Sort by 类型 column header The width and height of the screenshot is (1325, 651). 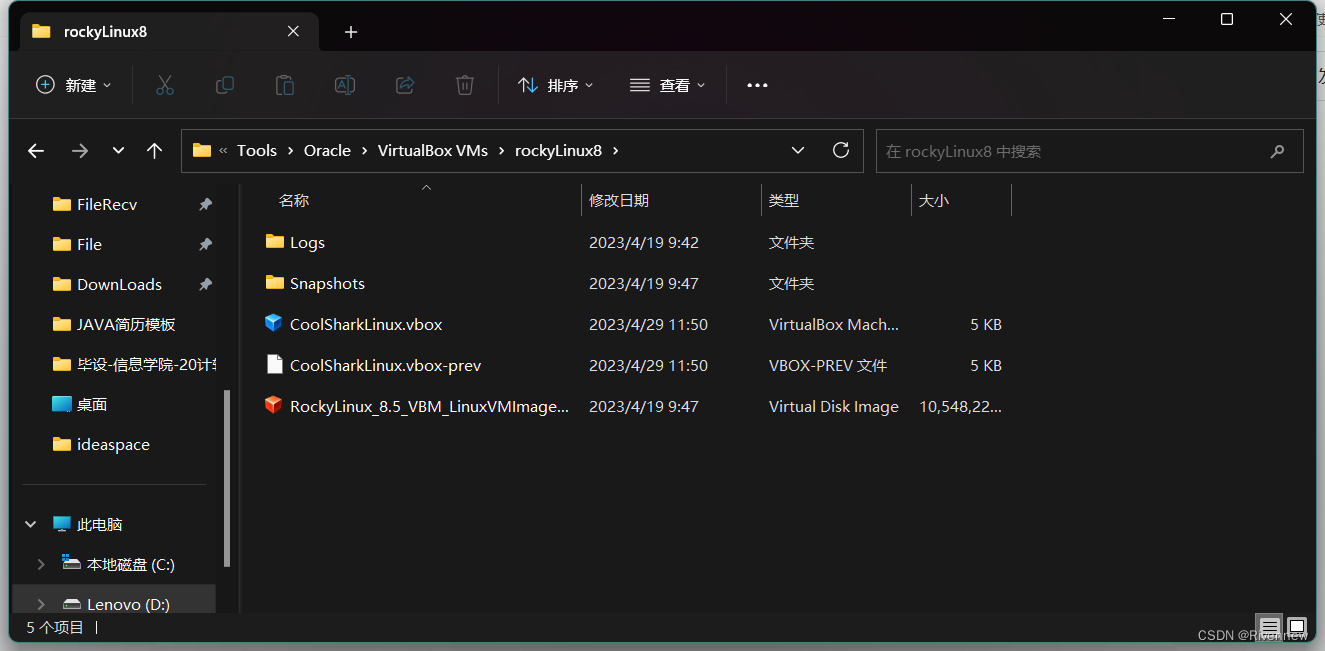pos(784,200)
